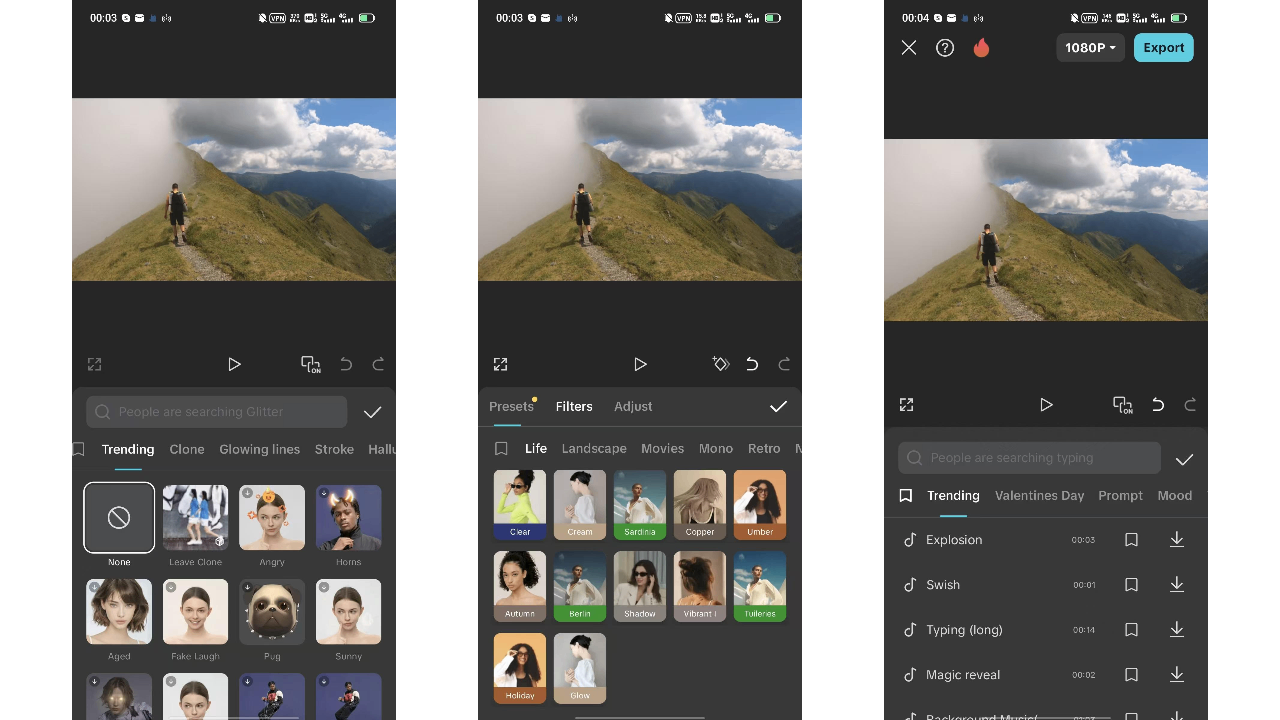This screenshot has width=1280, height=720.
Task: Download the Typing (long) sound
Action: point(1177,630)
